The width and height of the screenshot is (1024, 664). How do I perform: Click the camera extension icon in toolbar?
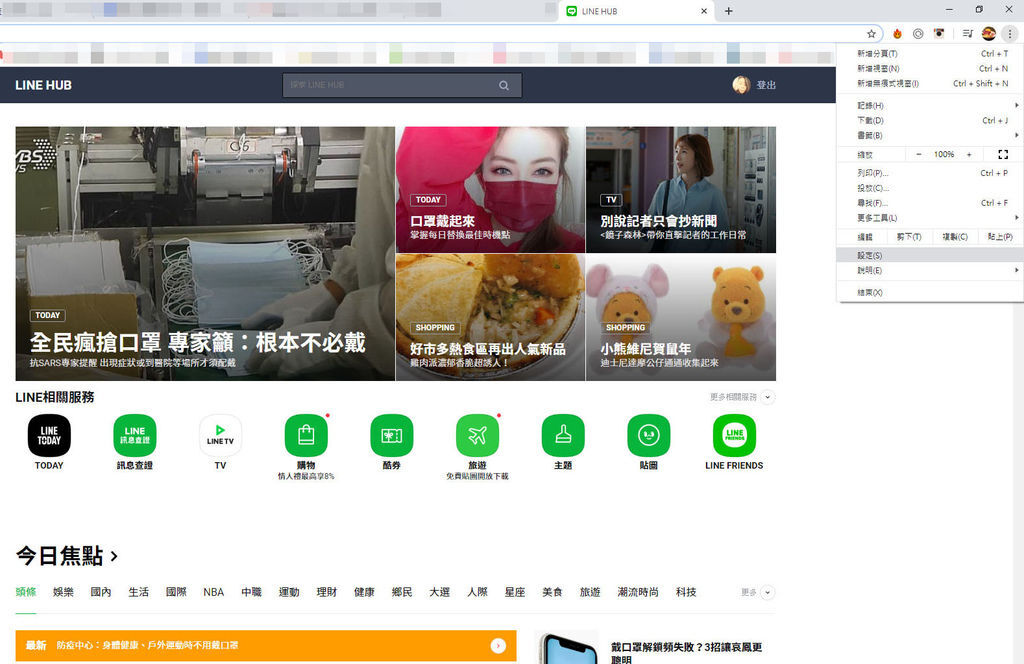pyautogui.click(x=939, y=33)
